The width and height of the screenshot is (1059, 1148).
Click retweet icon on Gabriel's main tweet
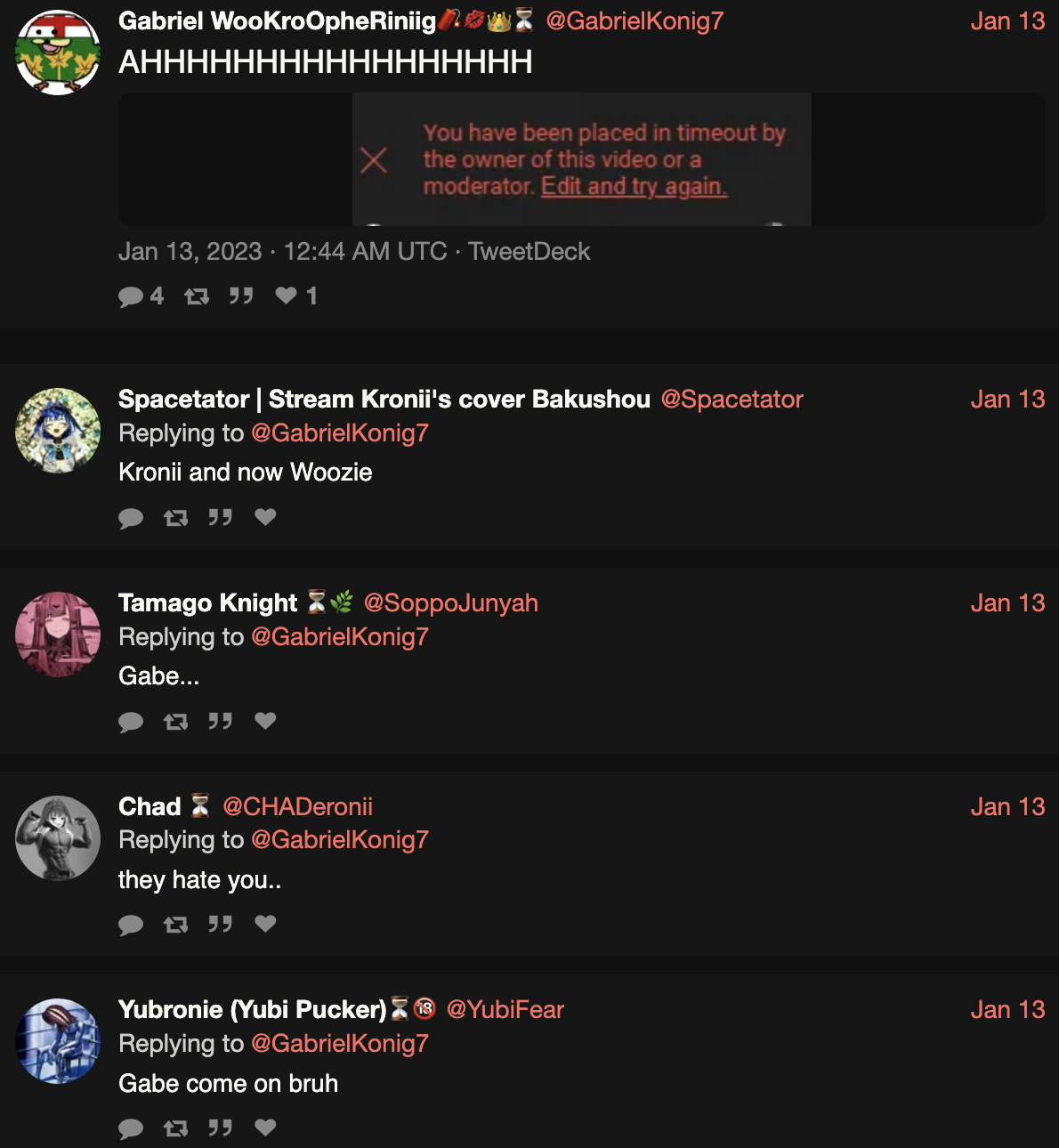(197, 296)
